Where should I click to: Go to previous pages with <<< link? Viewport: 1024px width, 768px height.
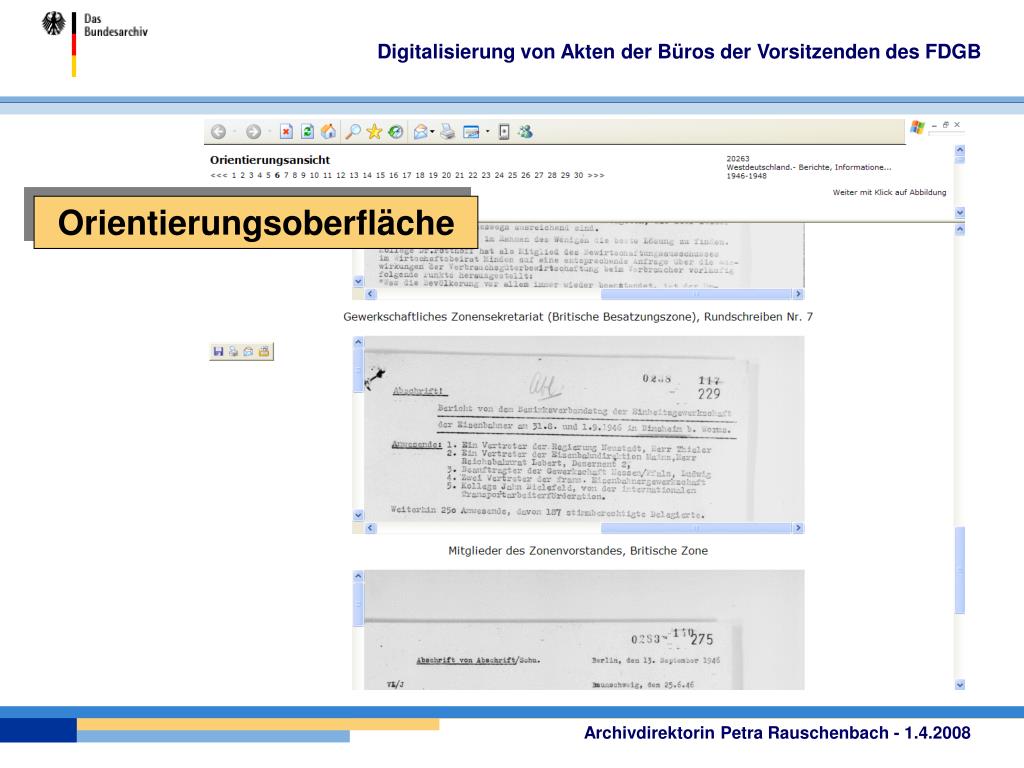click(x=219, y=176)
